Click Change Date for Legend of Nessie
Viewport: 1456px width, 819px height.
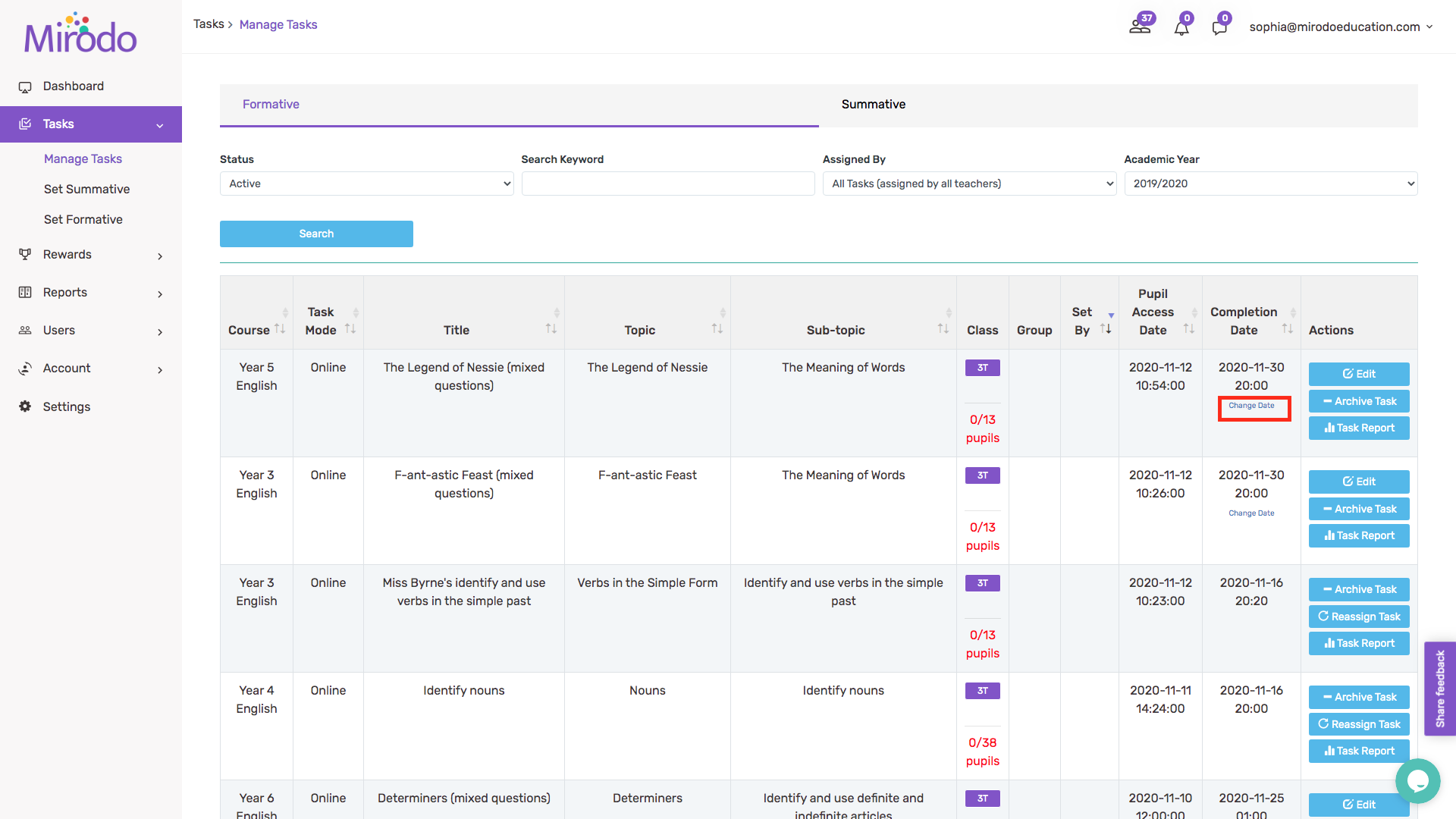click(x=1251, y=406)
